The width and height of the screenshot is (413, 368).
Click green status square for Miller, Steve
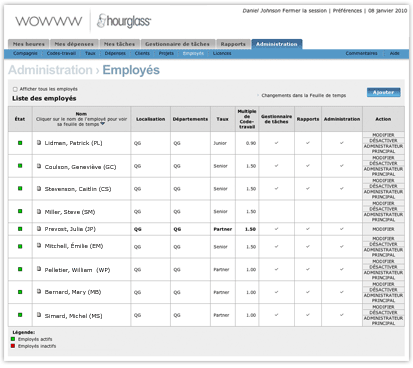[20, 211]
